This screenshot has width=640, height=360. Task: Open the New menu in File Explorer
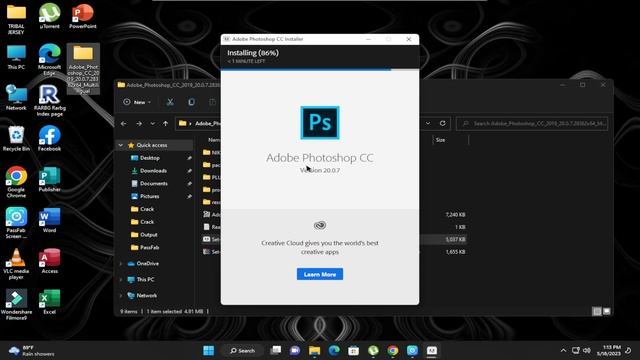tap(138, 102)
